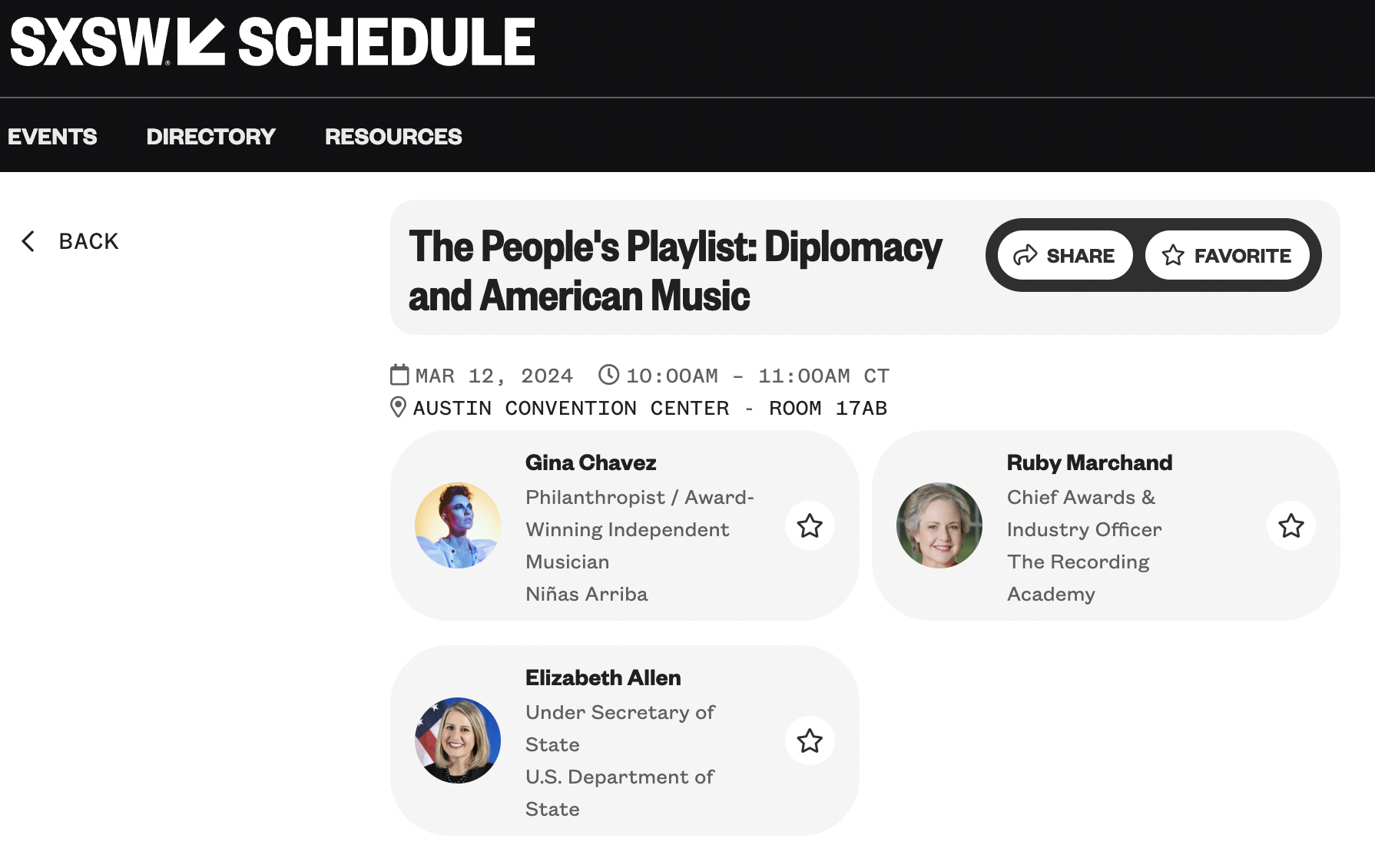The width and height of the screenshot is (1375, 868).
Task: Favorite speaker Ruby Marchand with star
Action: tap(1291, 525)
